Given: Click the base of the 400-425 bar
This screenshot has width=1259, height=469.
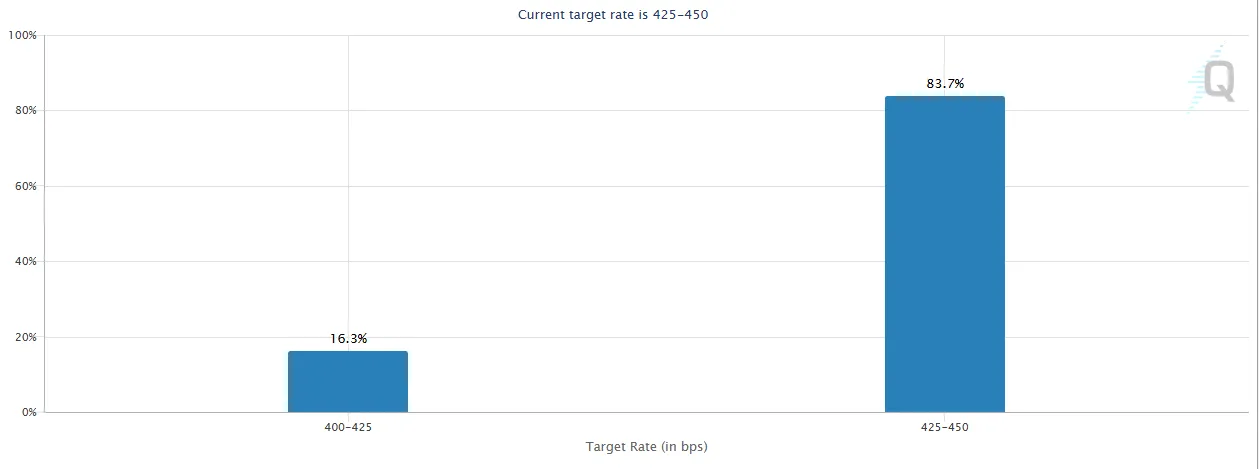Looking at the screenshot, I should pyautogui.click(x=348, y=410).
